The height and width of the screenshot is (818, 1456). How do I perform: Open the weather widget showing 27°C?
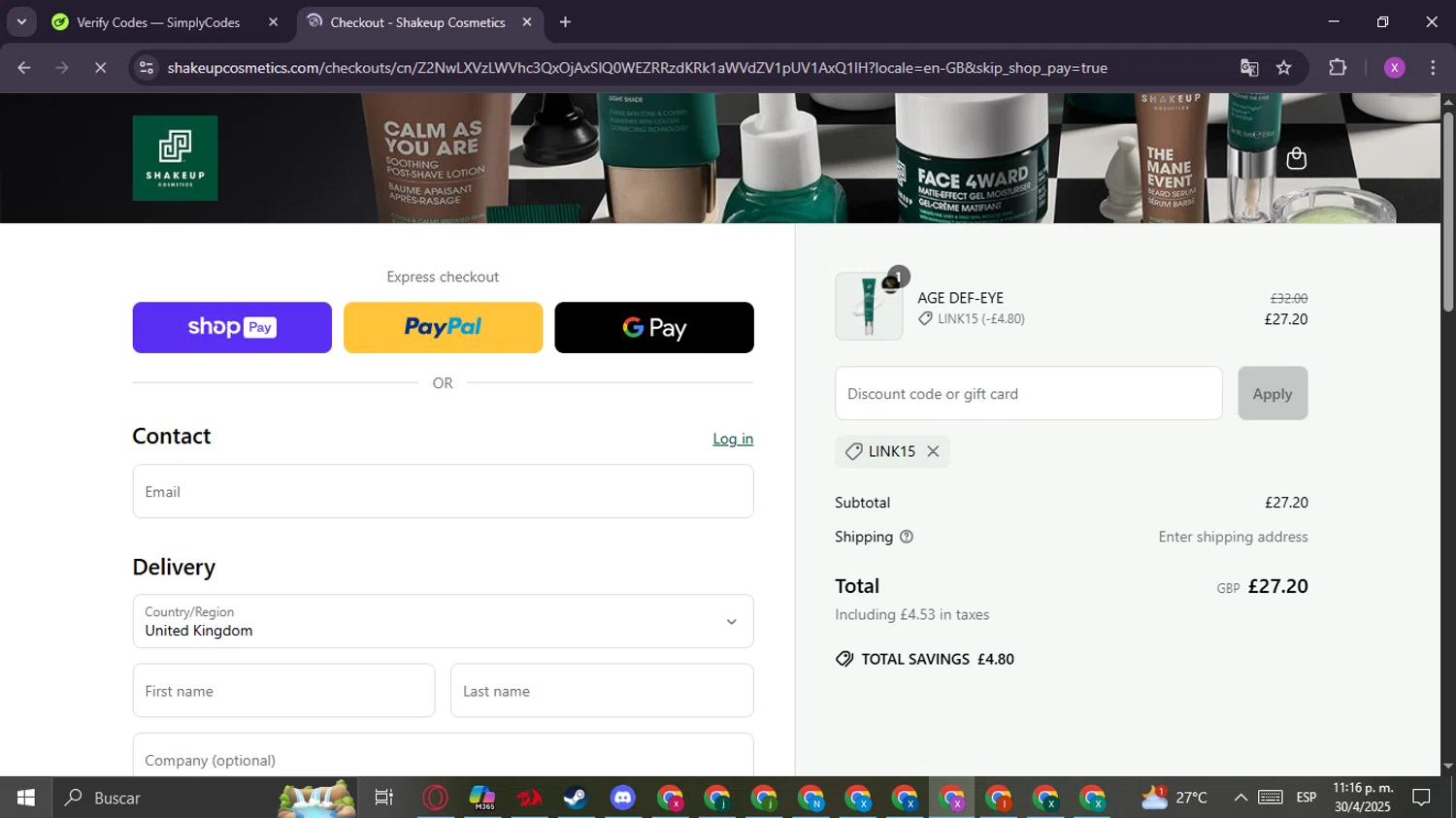coord(1175,798)
